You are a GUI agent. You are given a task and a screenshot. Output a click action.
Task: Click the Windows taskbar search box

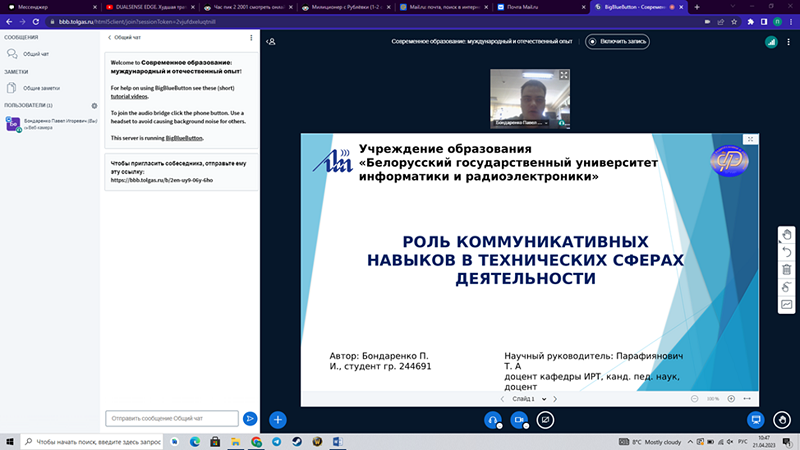(92, 442)
